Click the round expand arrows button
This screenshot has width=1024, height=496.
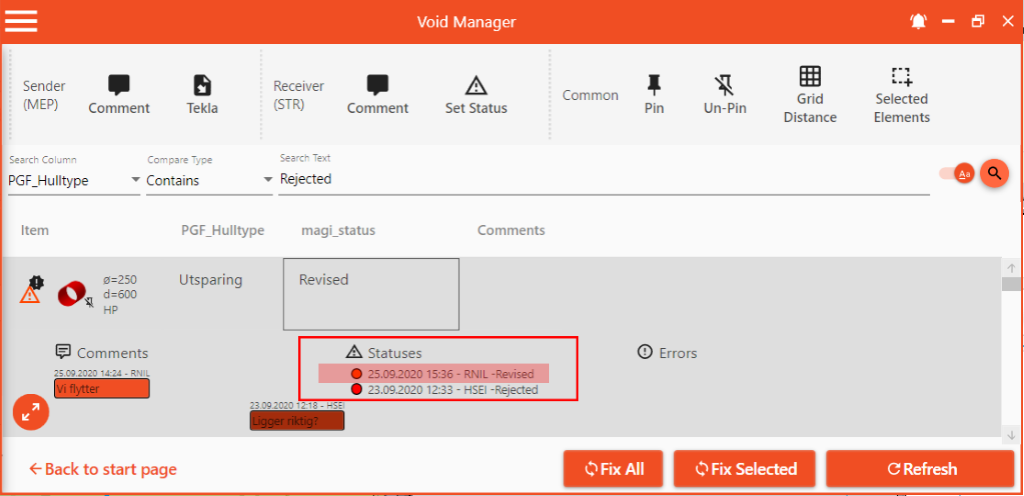point(31,412)
